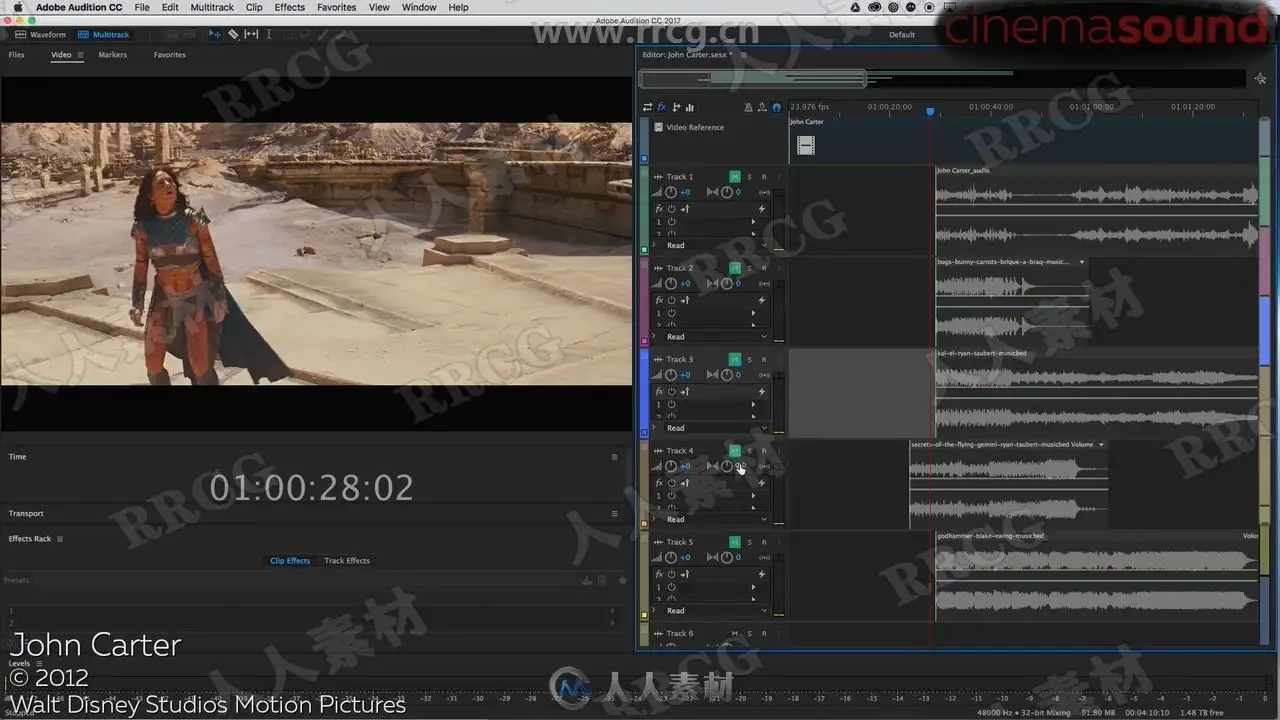
Task: Solo Track 1
Action: (x=749, y=177)
